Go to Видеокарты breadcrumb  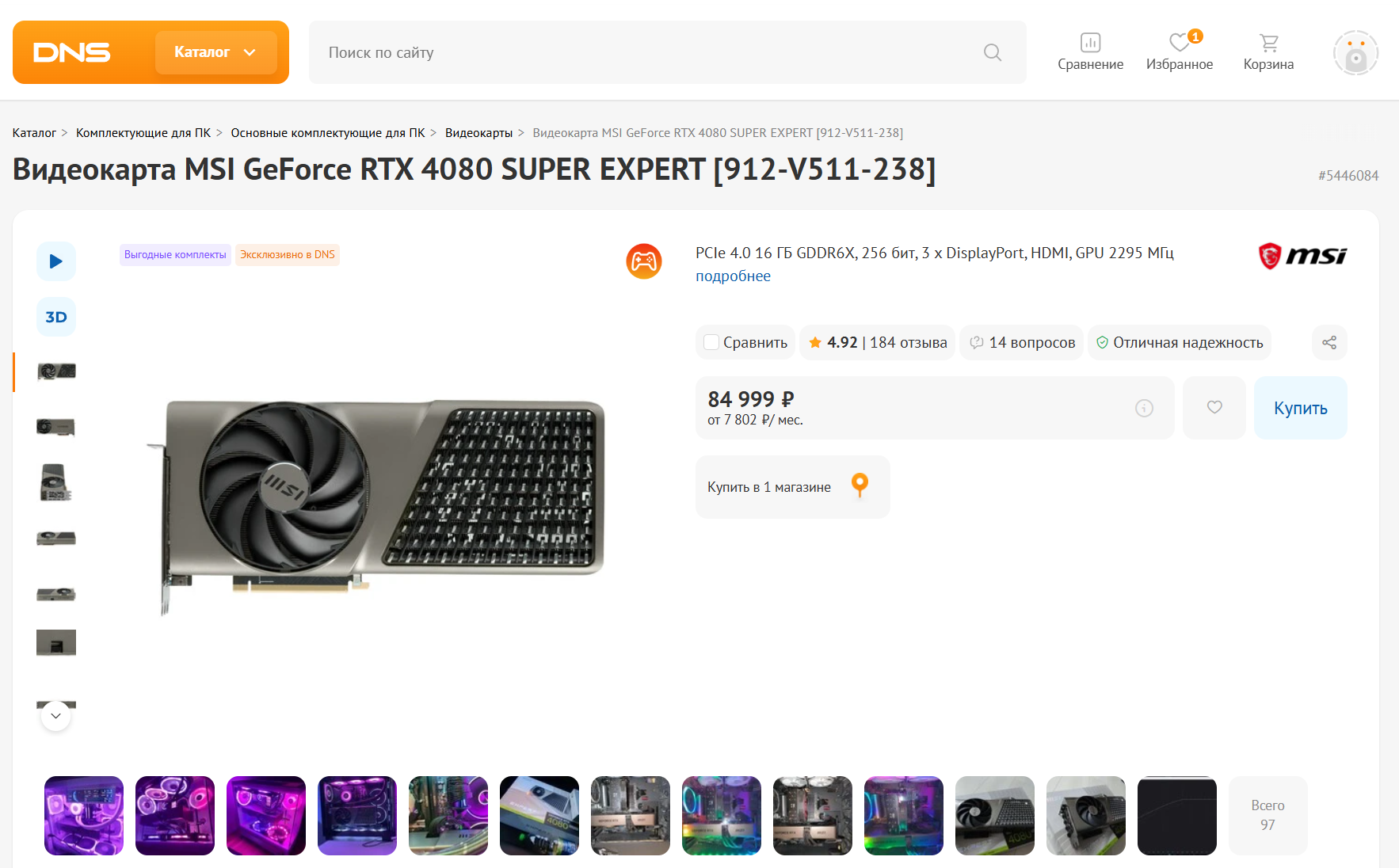(478, 133)
